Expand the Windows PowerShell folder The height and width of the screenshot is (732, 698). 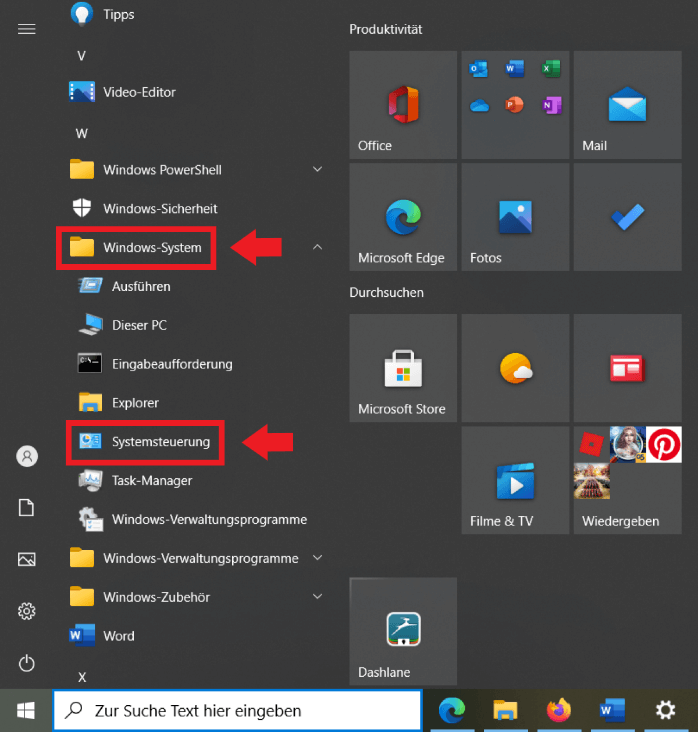click(318, 170)
